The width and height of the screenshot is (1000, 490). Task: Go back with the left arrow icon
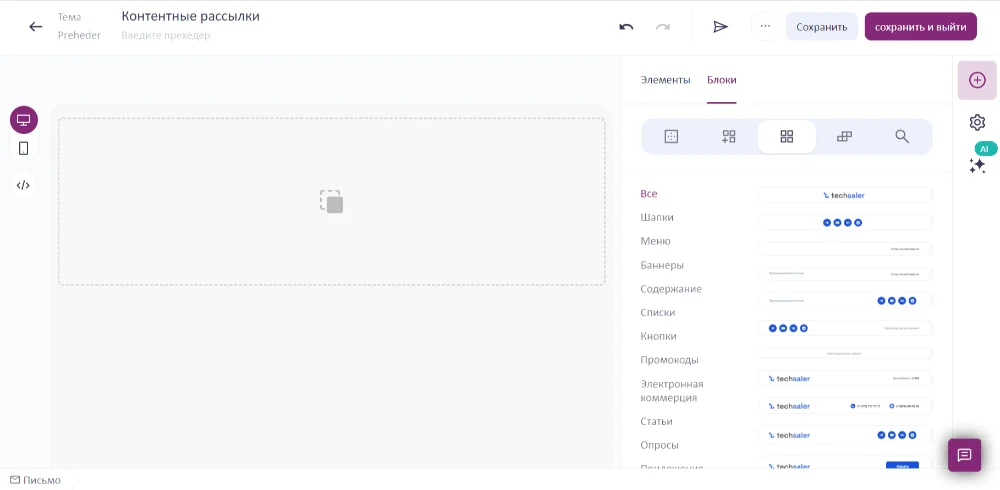(36, 26)
